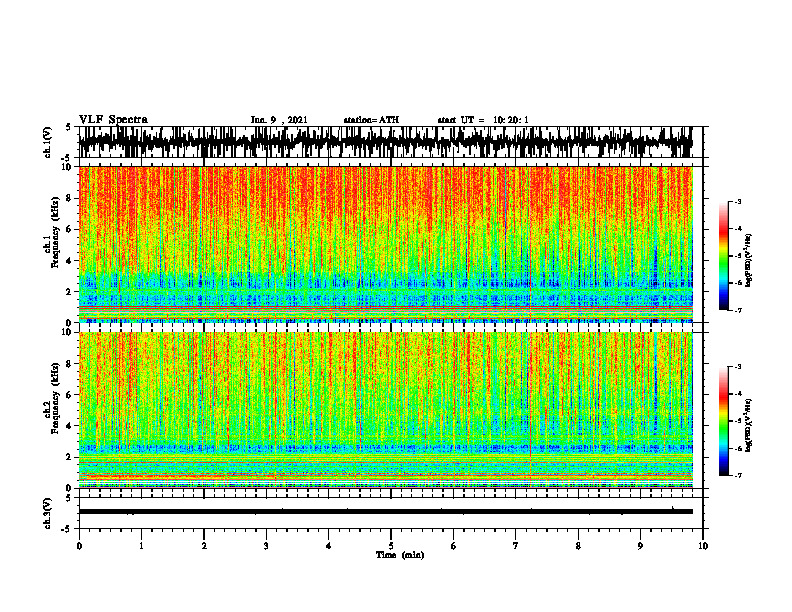Click the "VLF Spectra" title text

(113, 120)
